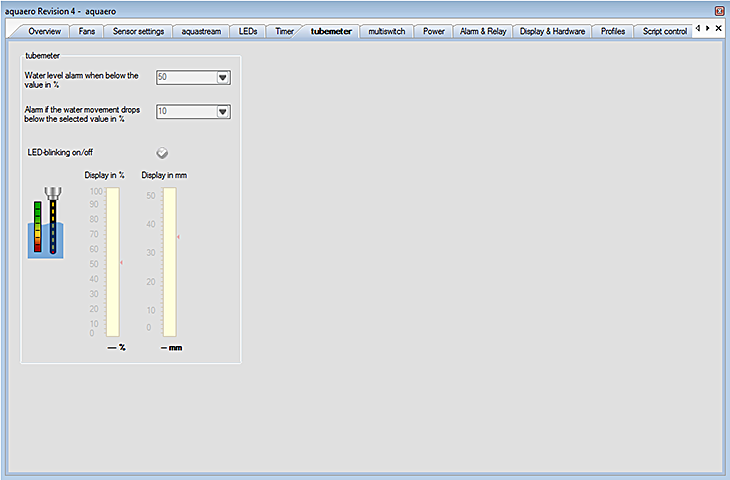This screenshot has height=480, width=730.
Task: Switch to the Profiles tab
Action: click(613, 32)
